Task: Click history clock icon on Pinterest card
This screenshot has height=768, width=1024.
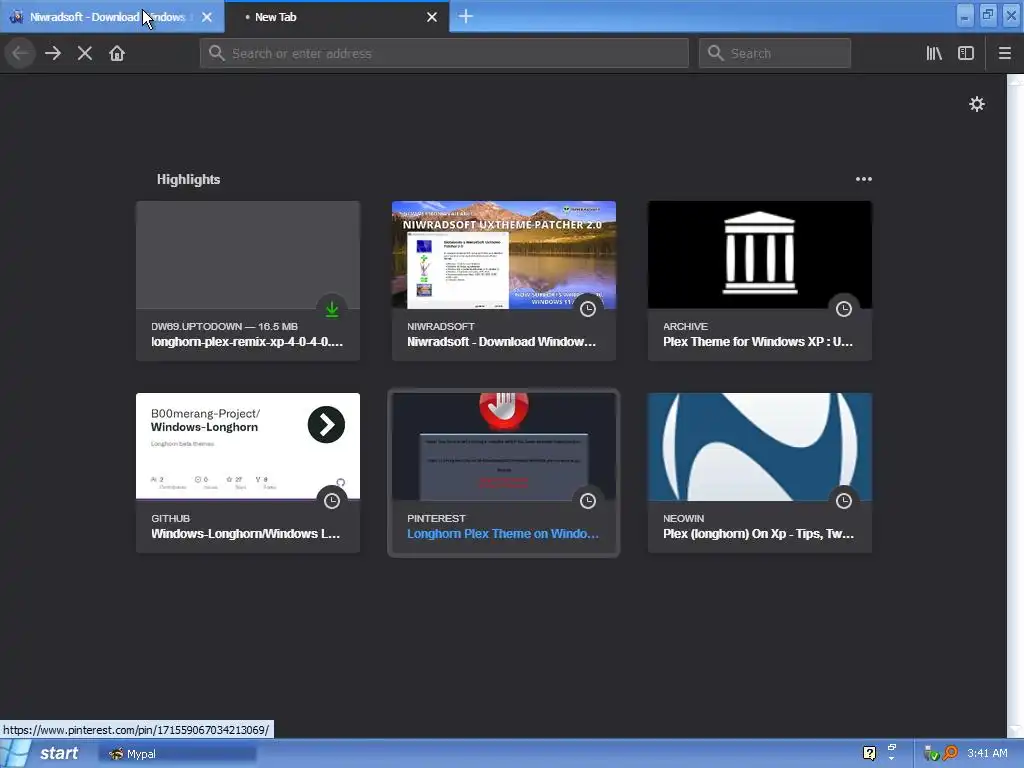Action: (588, 501)
